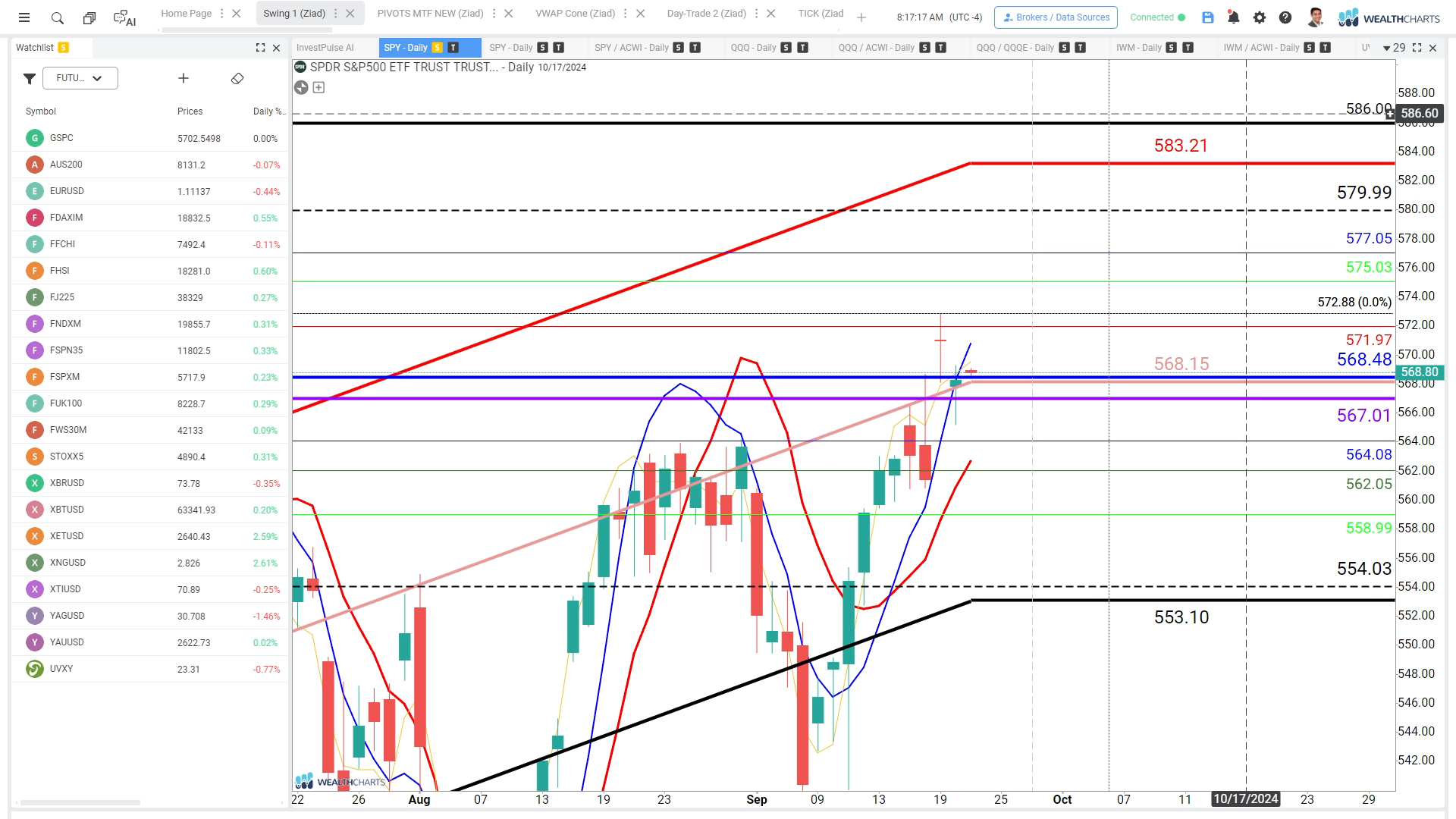Expand chart legend with the plus box

click(x=318, y=87)
